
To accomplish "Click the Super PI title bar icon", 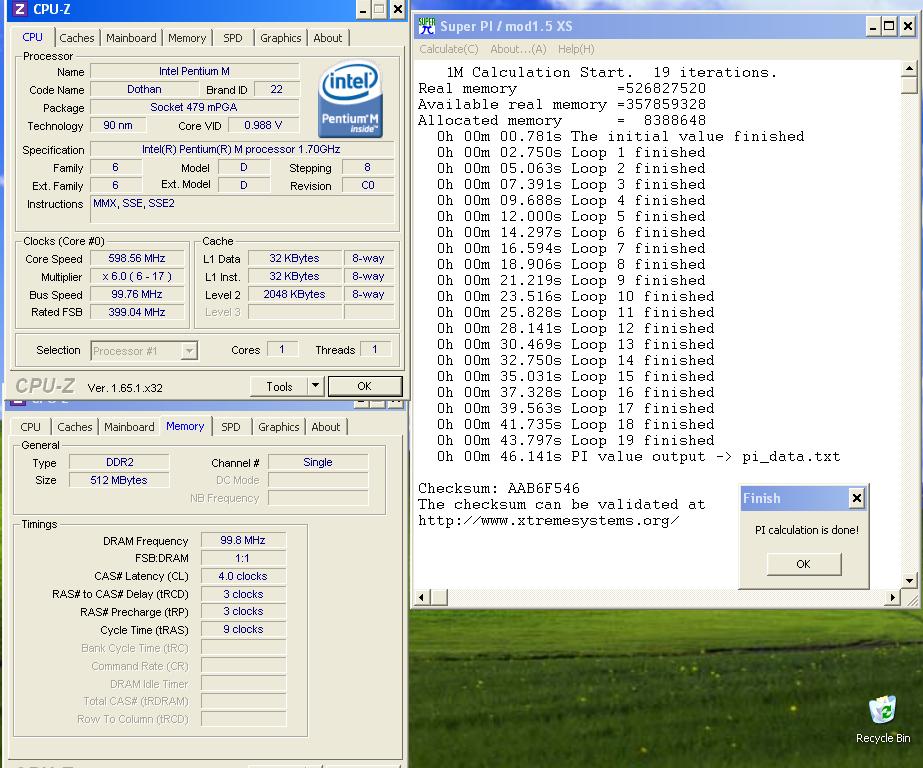I will pos(426,26).
